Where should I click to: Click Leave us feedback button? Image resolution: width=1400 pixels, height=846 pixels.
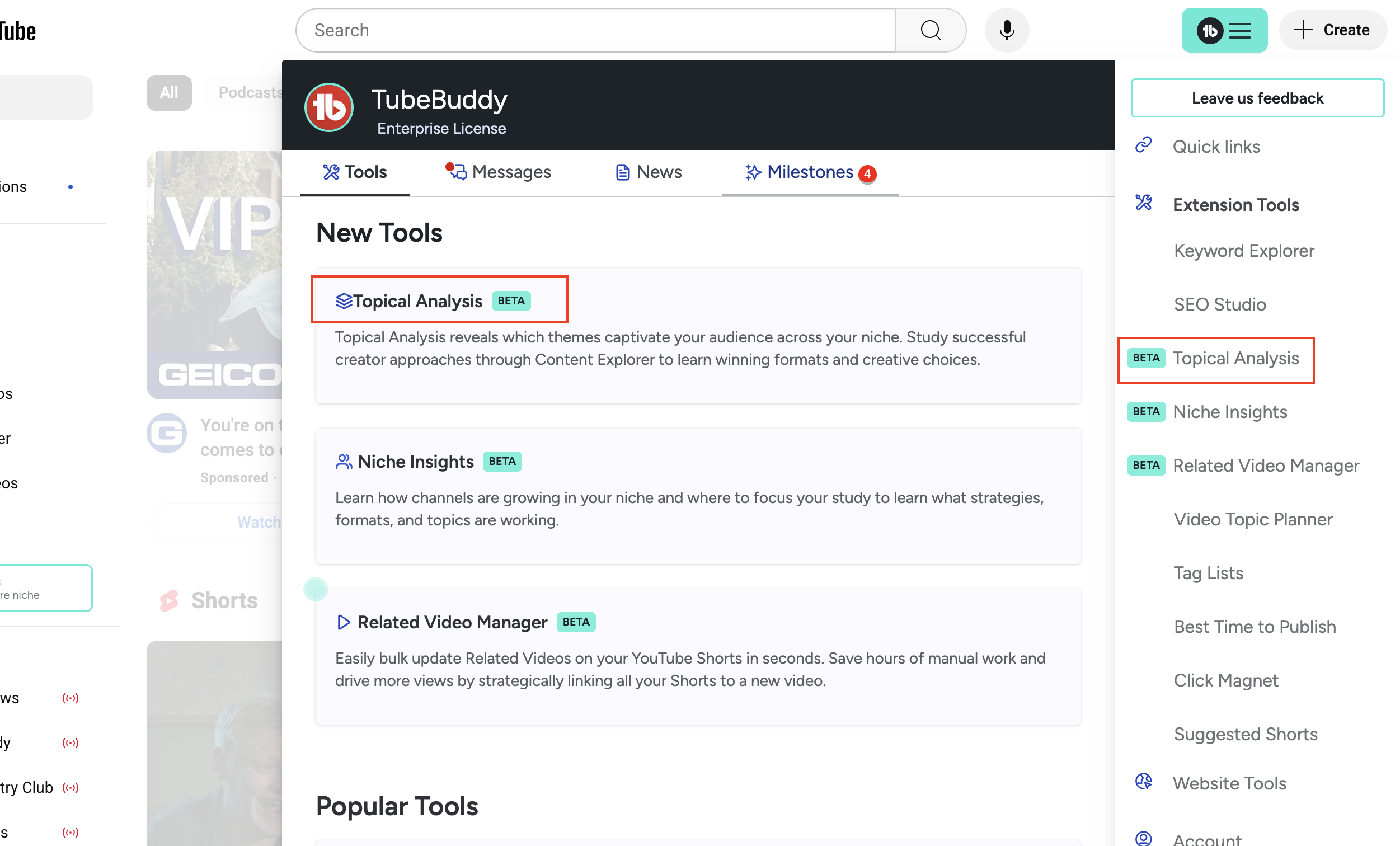tap(1257, 98)
